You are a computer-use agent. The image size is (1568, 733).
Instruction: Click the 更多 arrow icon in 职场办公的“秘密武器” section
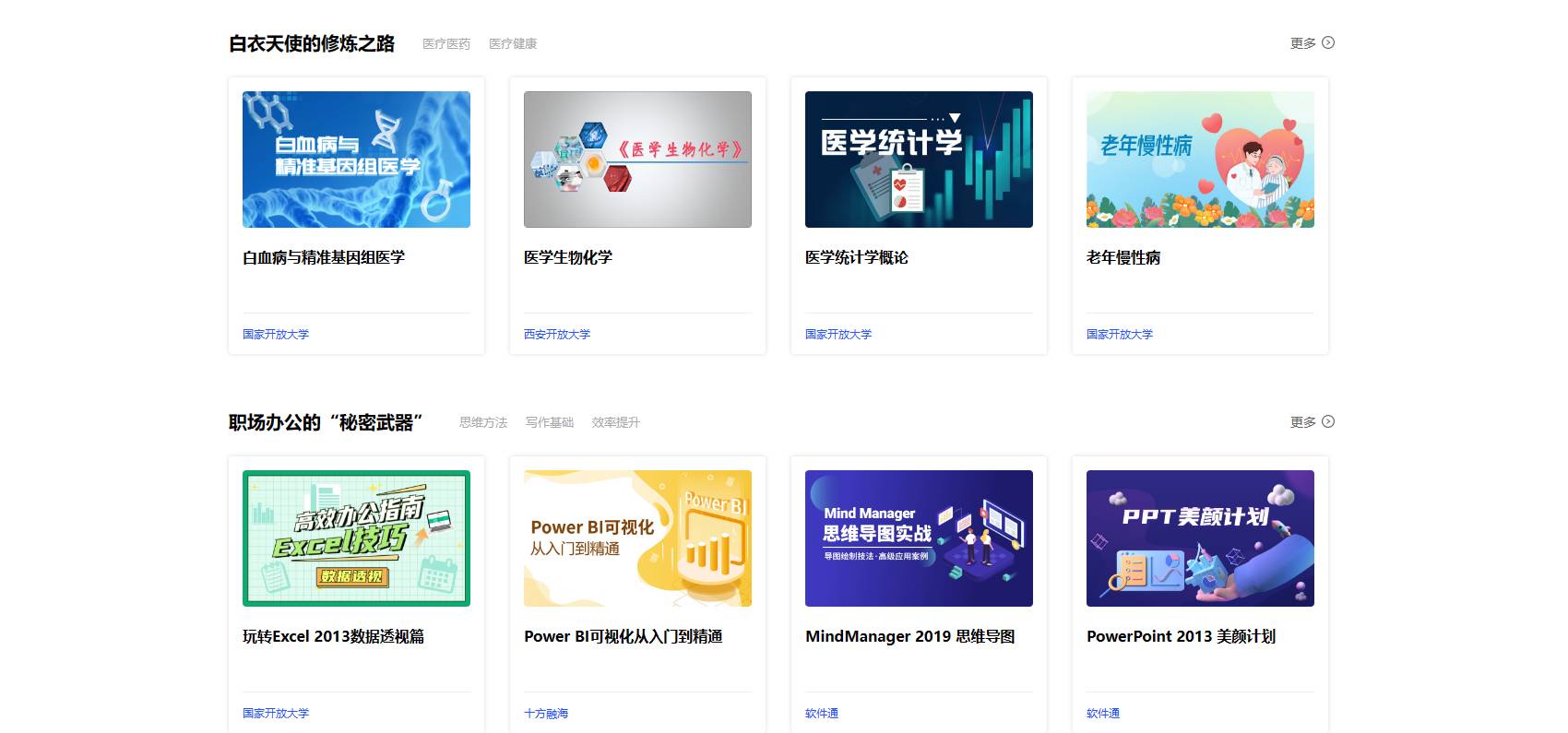point(1328,421)
